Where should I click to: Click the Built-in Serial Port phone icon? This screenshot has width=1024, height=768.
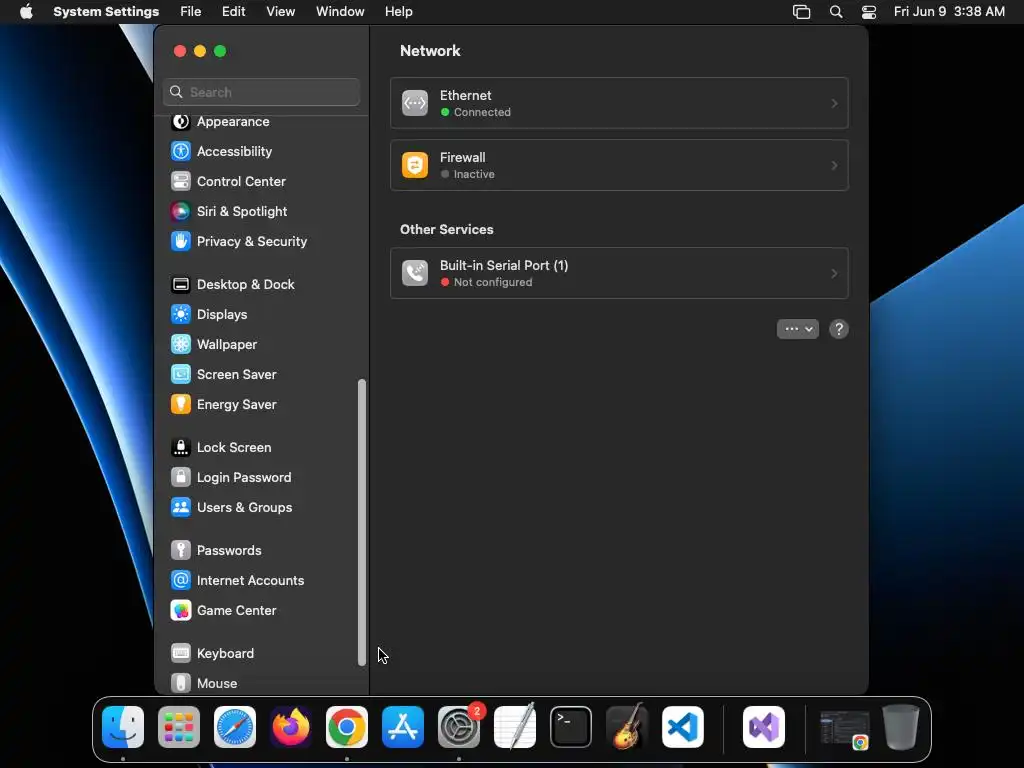pyautogui.click(x=415, y=274)
